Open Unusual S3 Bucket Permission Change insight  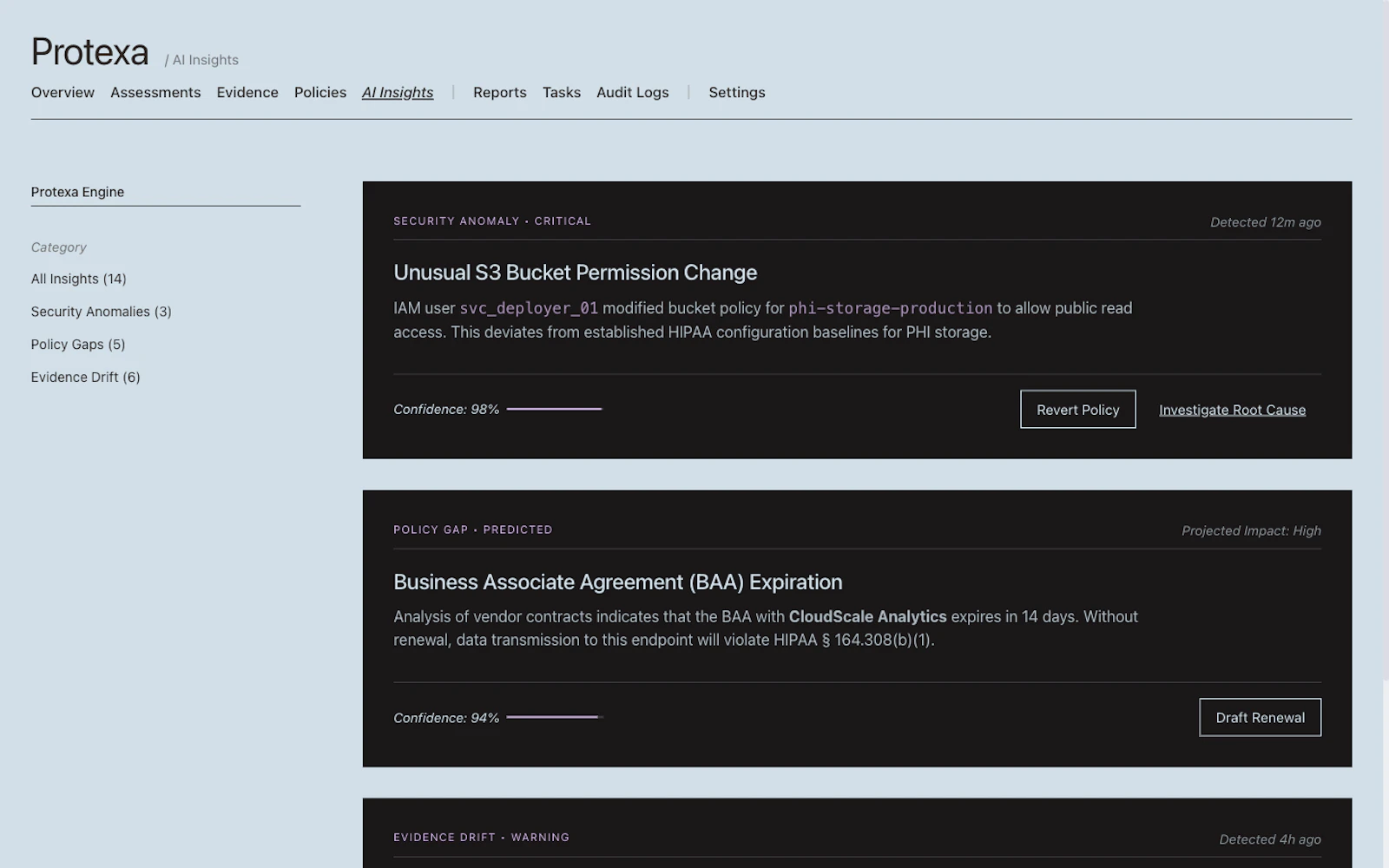tap(576, 273)
